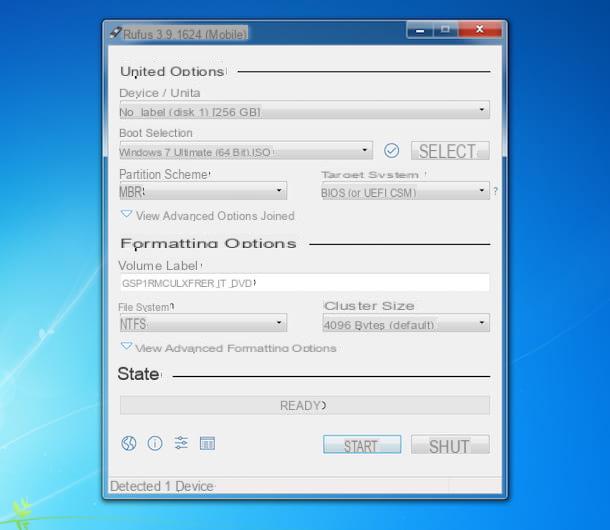Open the settings sliders icon
610x530 pixels.
pos(181,443)
